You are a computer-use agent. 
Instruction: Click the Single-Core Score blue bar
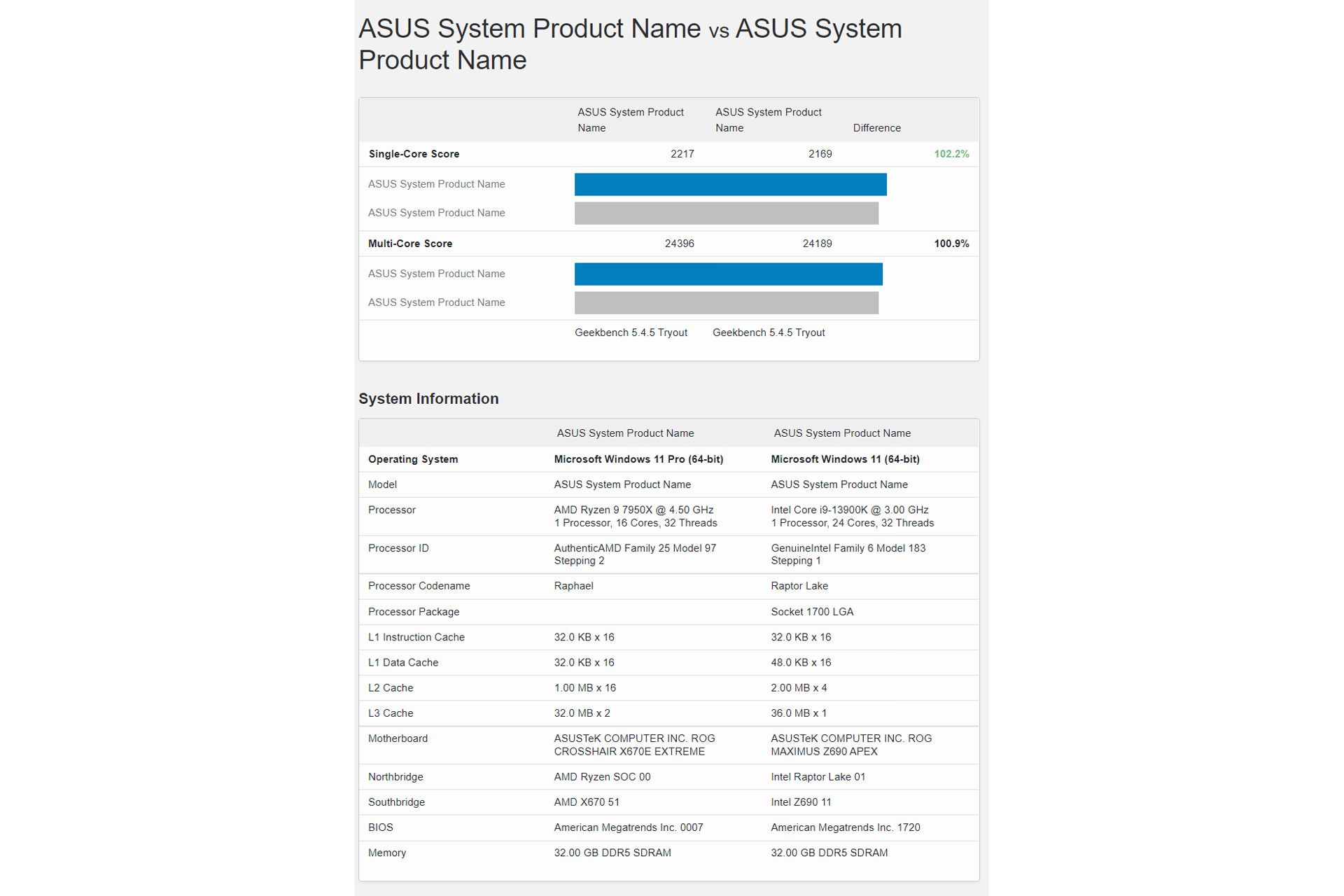(730, 184)
